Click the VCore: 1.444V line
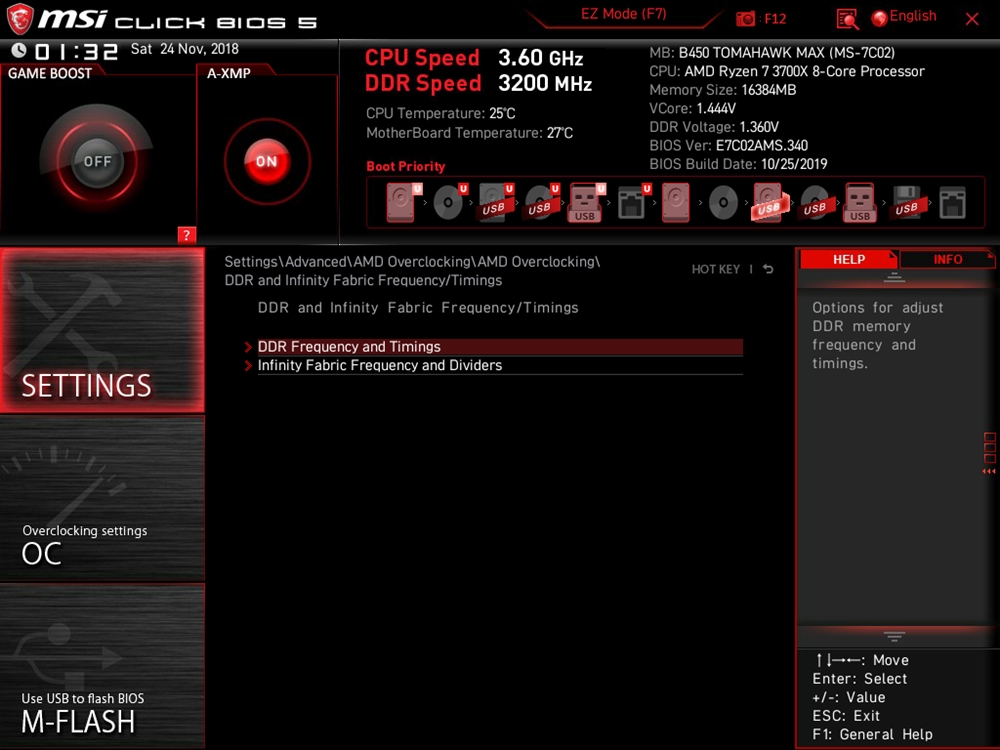Viewport: 1000px width, 750px height. (x=693, y=108)
